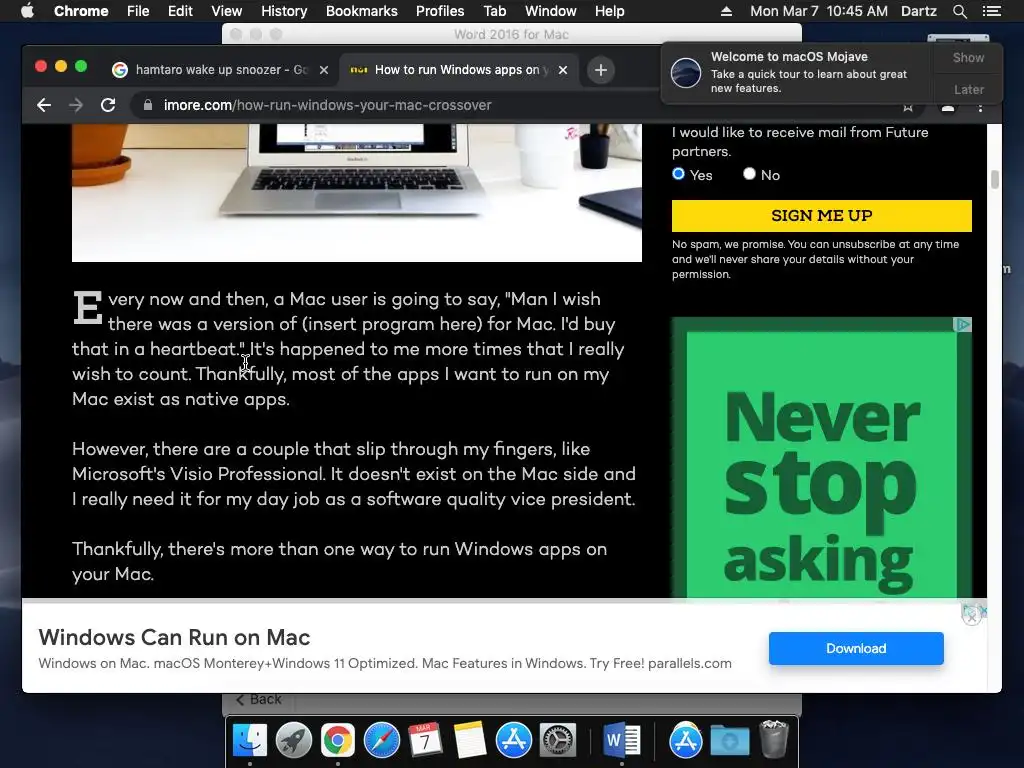Click the Mojave notification icon

click(x=686, y=72)
